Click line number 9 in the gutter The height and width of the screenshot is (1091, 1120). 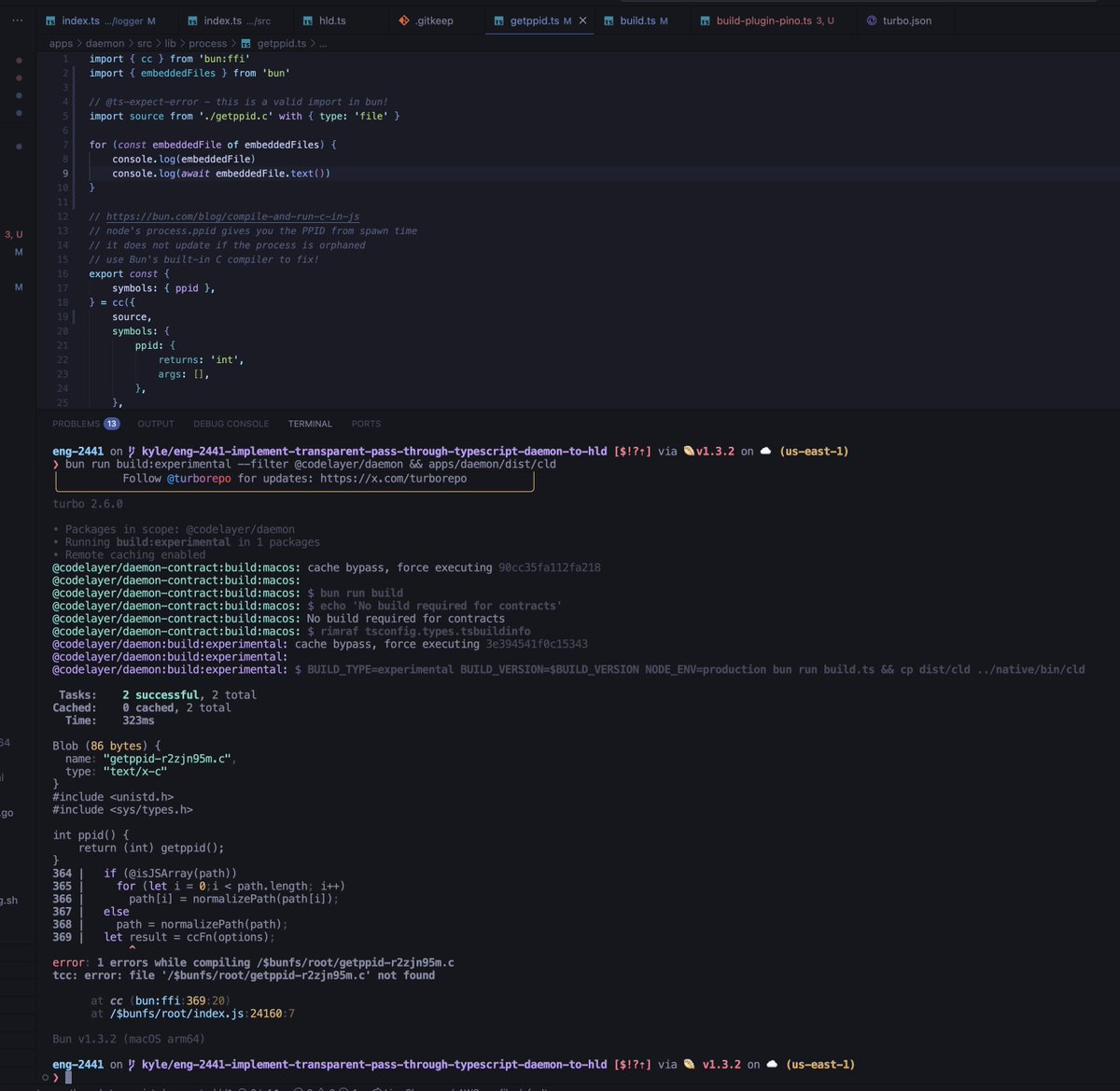(x=64, y=174)
